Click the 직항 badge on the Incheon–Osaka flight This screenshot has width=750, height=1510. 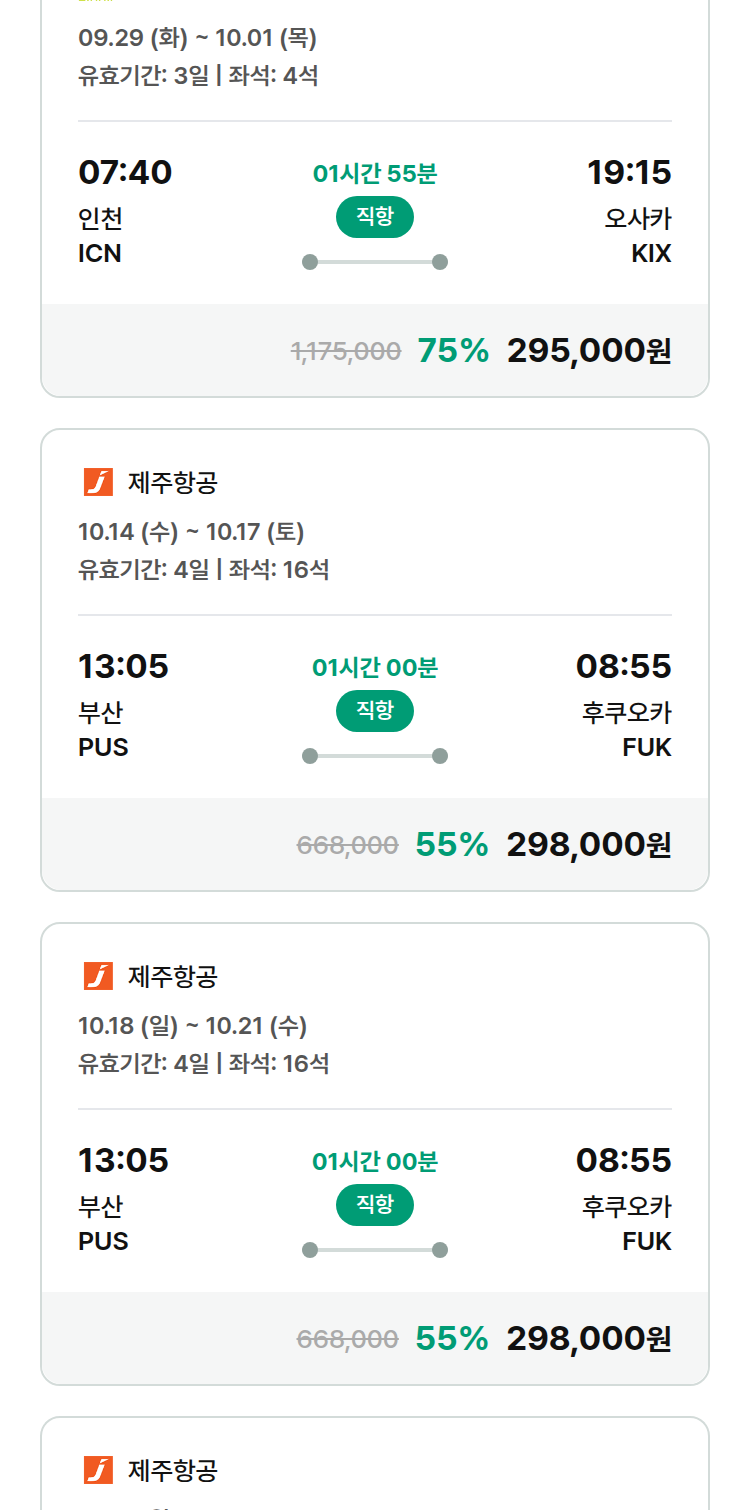click(375, 217)
